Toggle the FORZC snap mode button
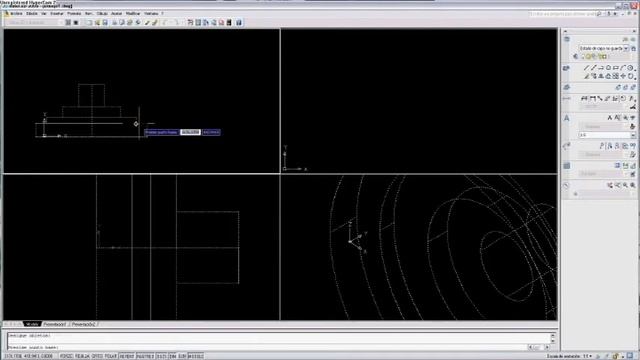Screen dimensions: 640x360 [66, 356]
